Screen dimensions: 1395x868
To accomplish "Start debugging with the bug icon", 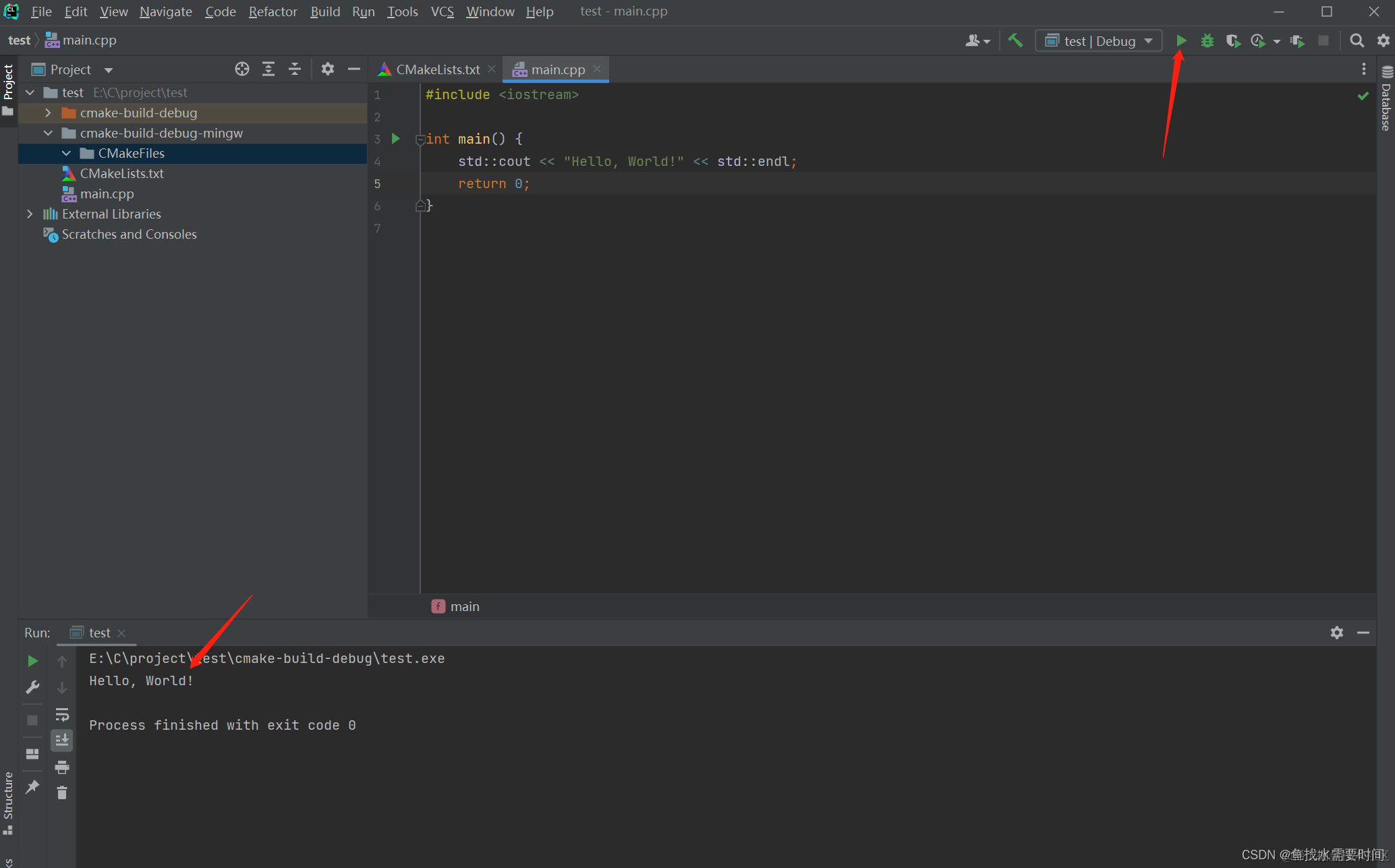I will pos(1207,41).
